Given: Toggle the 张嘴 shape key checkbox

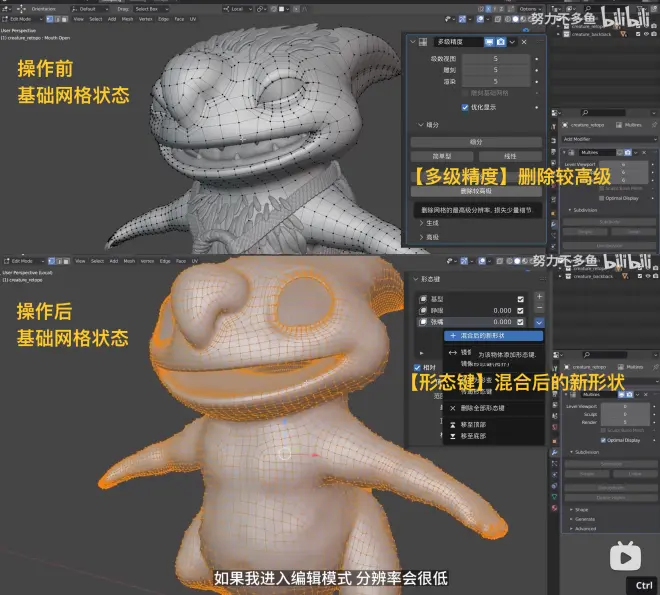Looking at the screenshot, I should click(521, 321).
